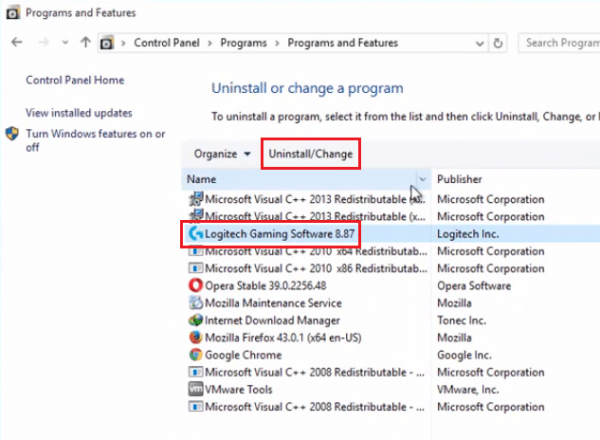
Task: Click the Back navigation arrow
Action: tap(17, 42)
